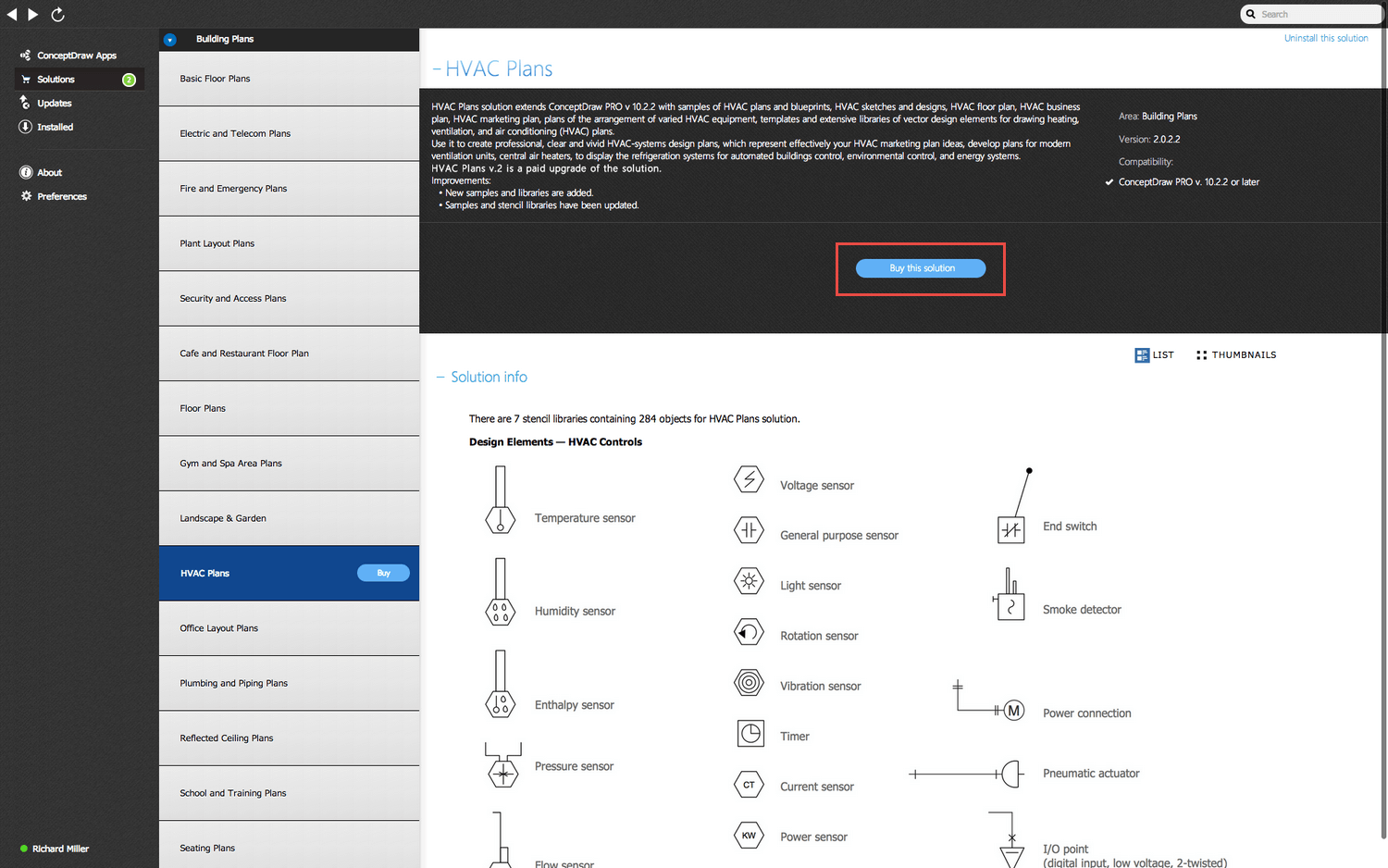Click the Enthalpy sensor symbol
Screen dimensions: 1388x868
(x=501, y=685)
